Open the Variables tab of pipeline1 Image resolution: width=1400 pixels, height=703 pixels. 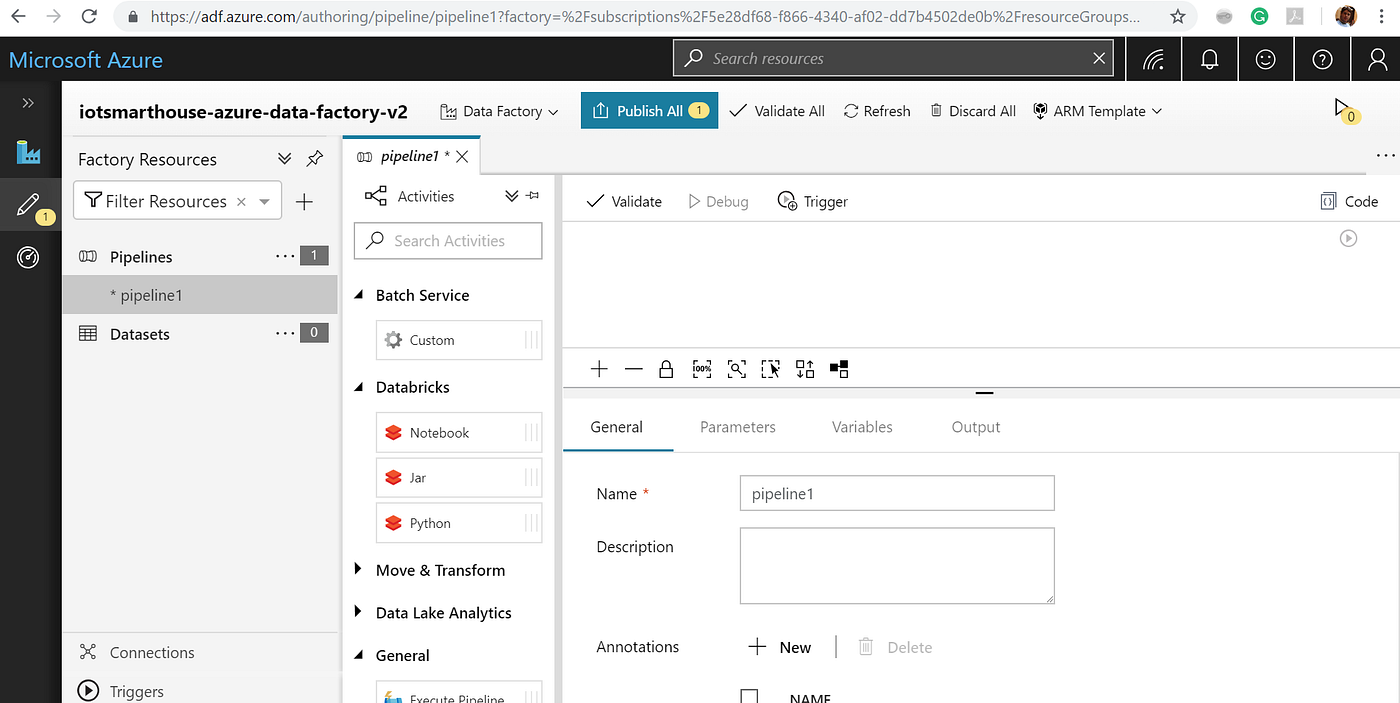tap(861, 427)
